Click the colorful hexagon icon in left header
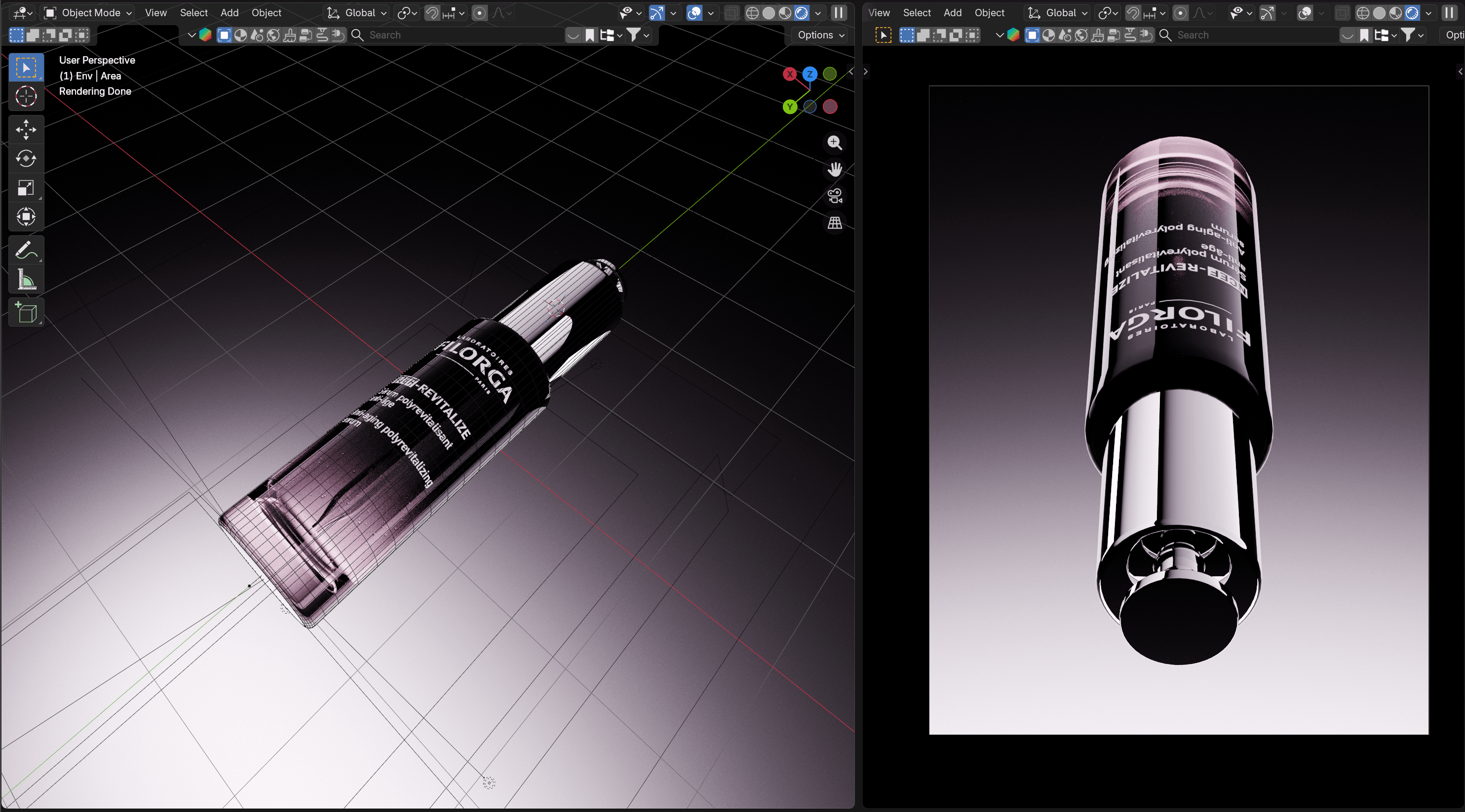This screenshot has width=1465, height=812. tap(205, 35)
